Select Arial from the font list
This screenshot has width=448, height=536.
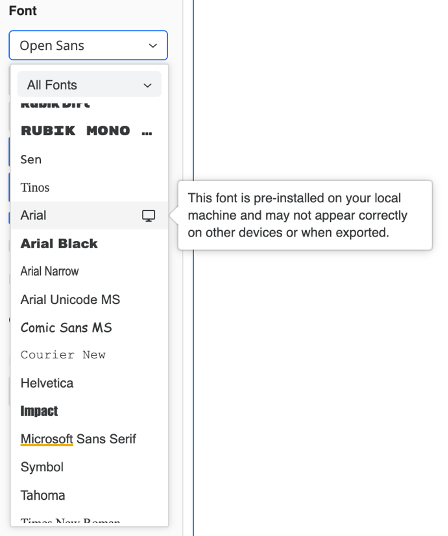(x=89, y=215)
